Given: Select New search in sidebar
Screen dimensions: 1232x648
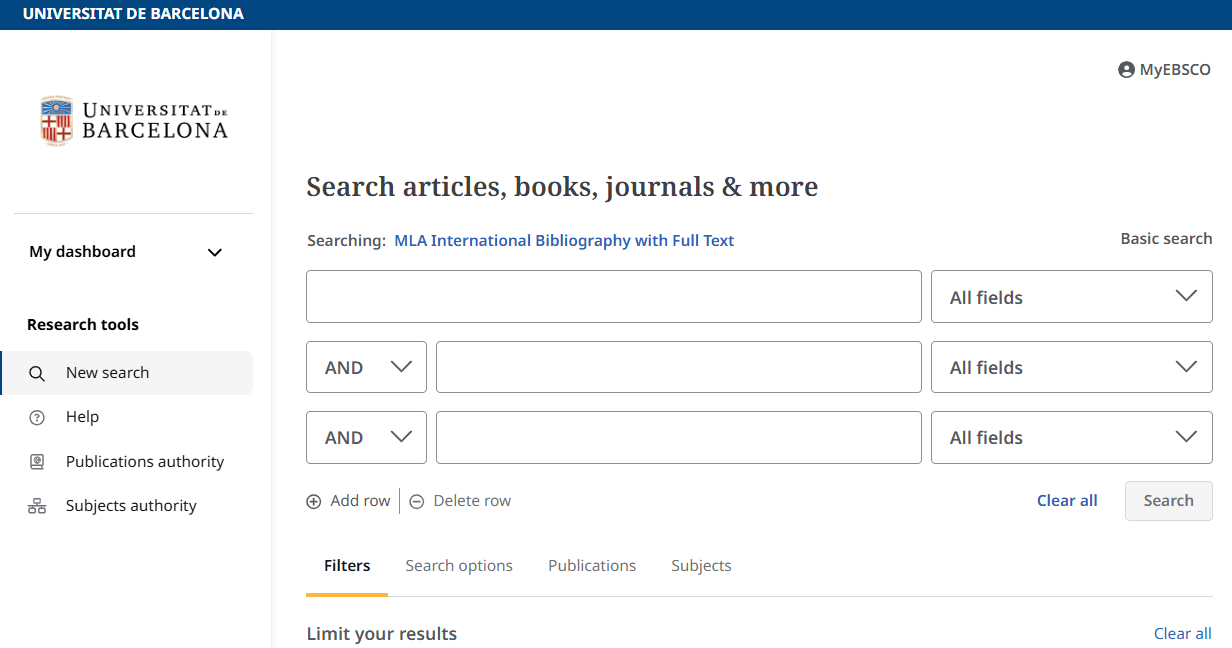Looking at the screenshot, I should [126, 373].
